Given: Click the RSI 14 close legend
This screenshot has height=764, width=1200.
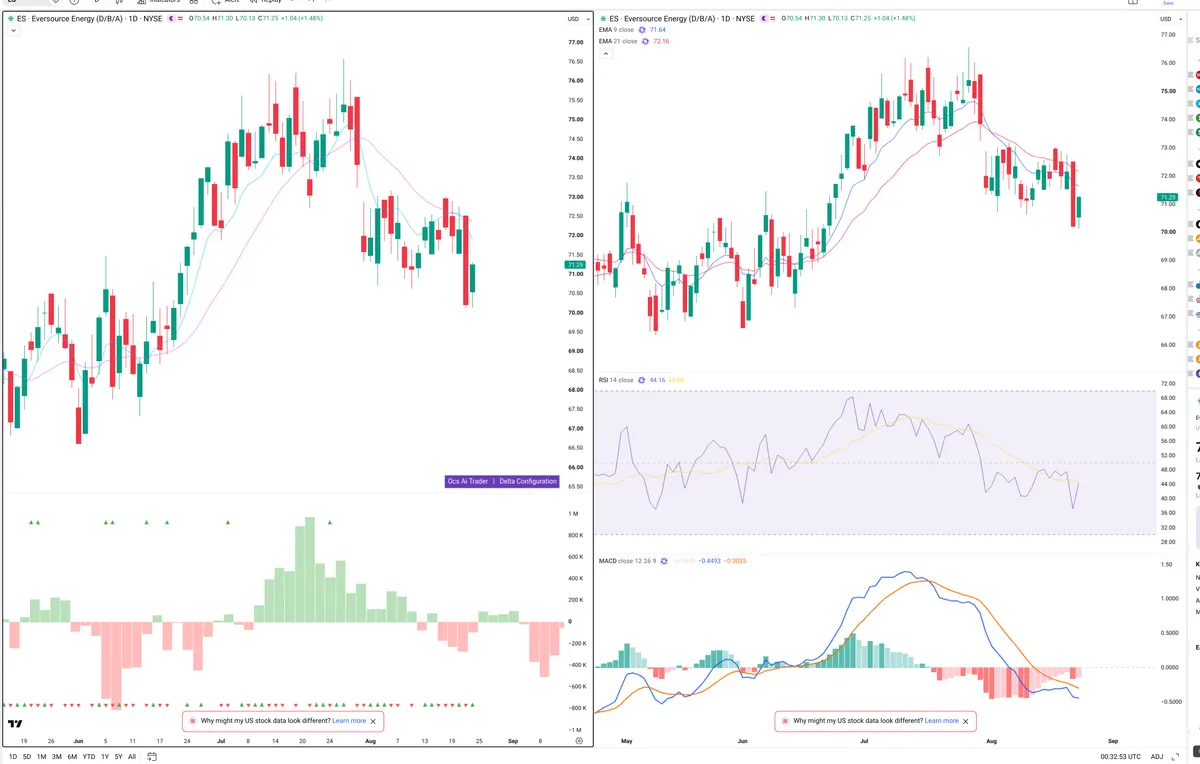Looking at the screenshot, I should pyautogui.click(x=616, y=380).
